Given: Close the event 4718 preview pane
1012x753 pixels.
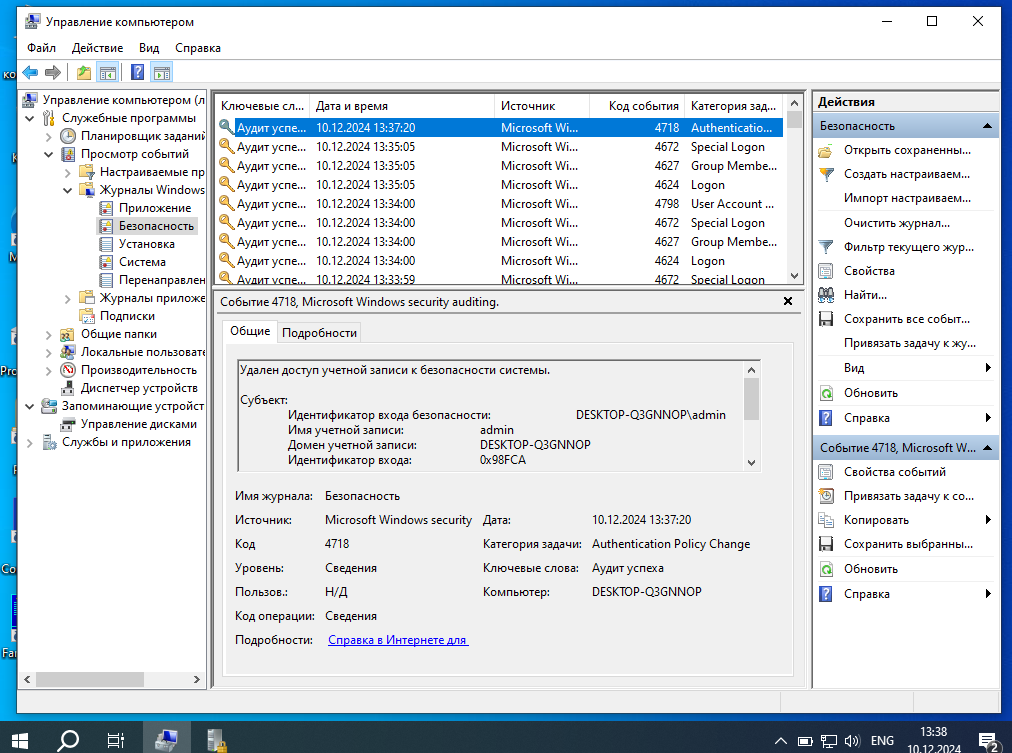Looking at the screenshot, I should point(787,301).
